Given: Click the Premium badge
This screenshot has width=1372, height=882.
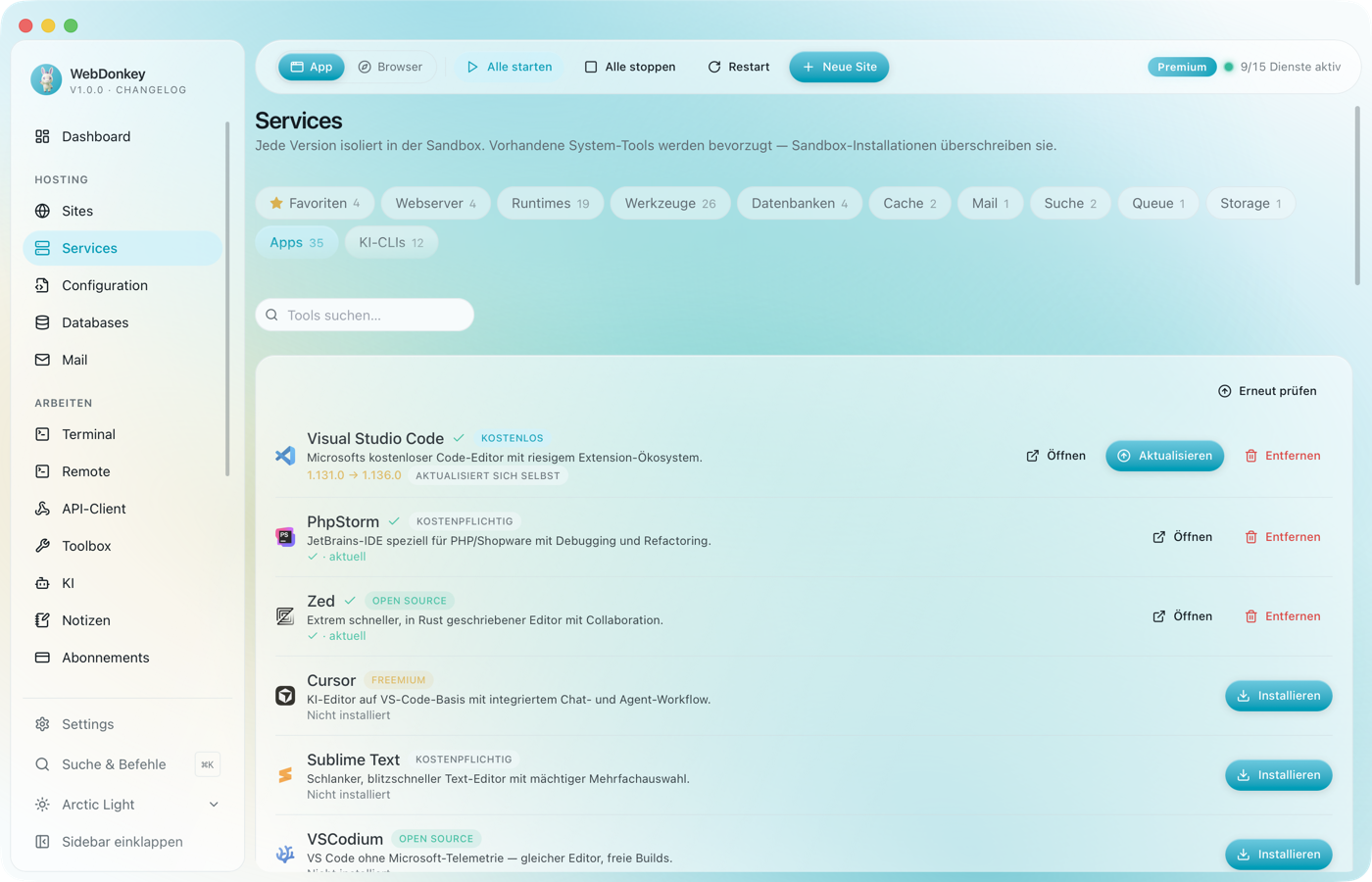Looking at the screenshot, I should pyautogui.click(x=1182, y=67).
